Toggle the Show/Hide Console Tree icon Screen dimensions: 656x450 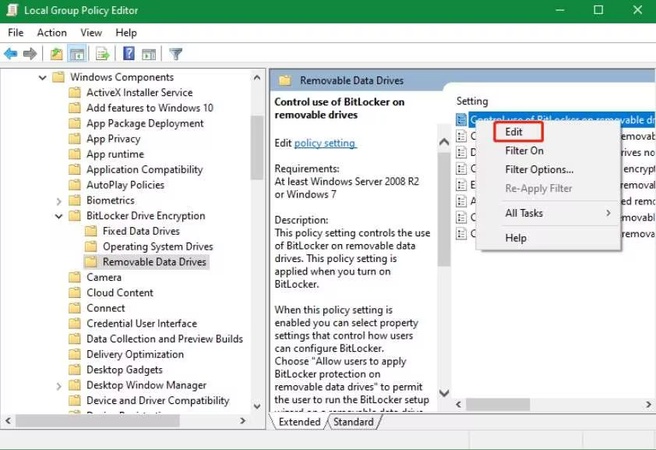77,54
